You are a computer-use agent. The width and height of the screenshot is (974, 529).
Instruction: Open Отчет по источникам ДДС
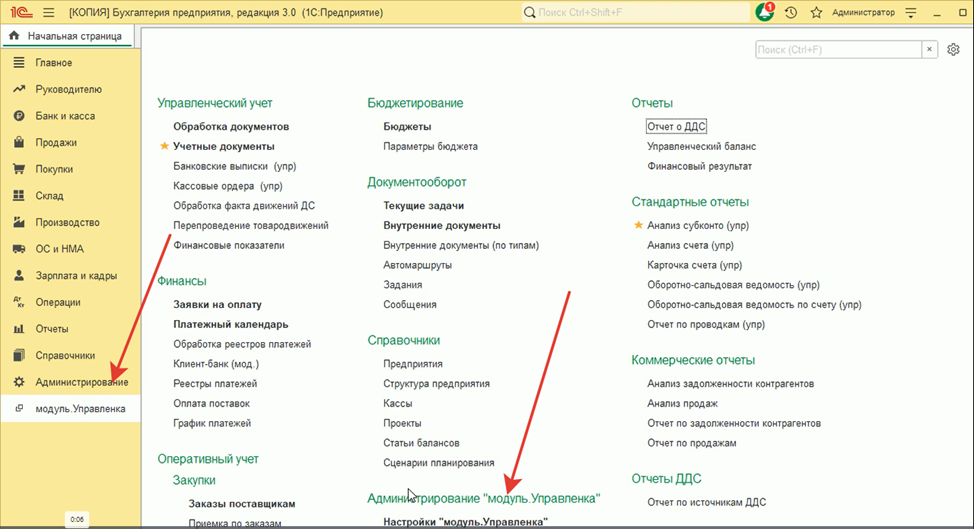(x=707, y=502)
